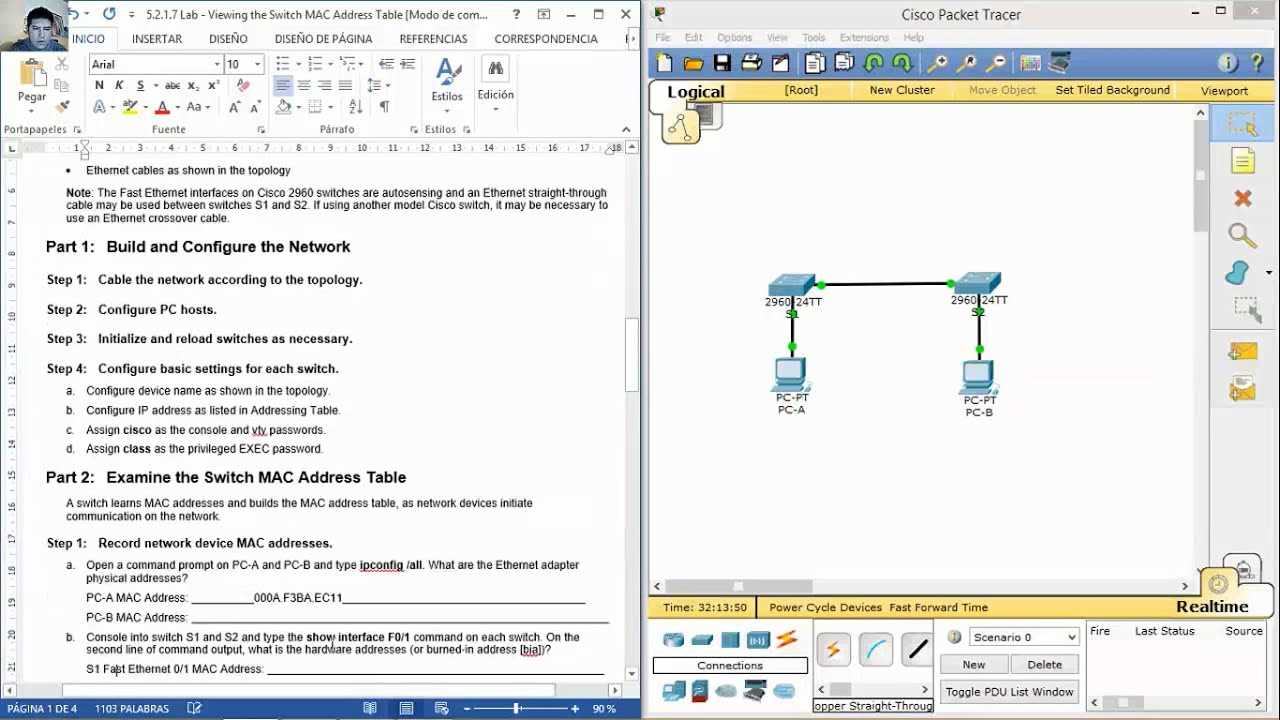Choose the Select tool in right toolbar
This screenshot has width=1280, height=720.
pos(1242,124)
